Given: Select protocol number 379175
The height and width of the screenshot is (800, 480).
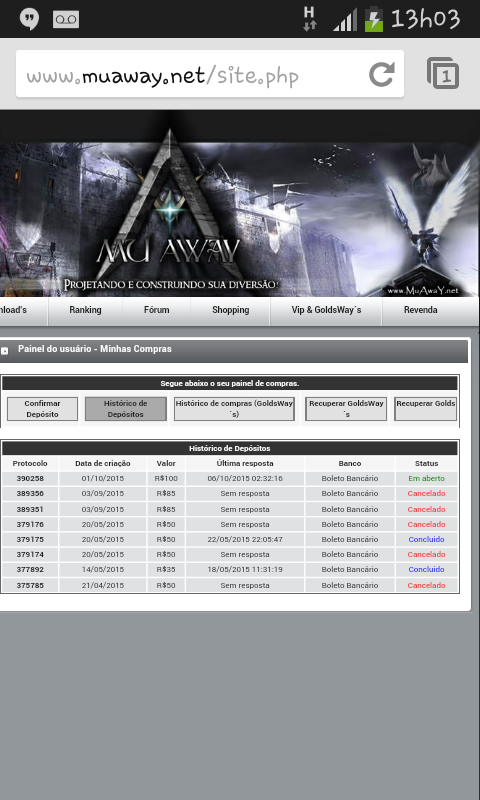Looking at the screenshot, I should click(x=30, y=539).
